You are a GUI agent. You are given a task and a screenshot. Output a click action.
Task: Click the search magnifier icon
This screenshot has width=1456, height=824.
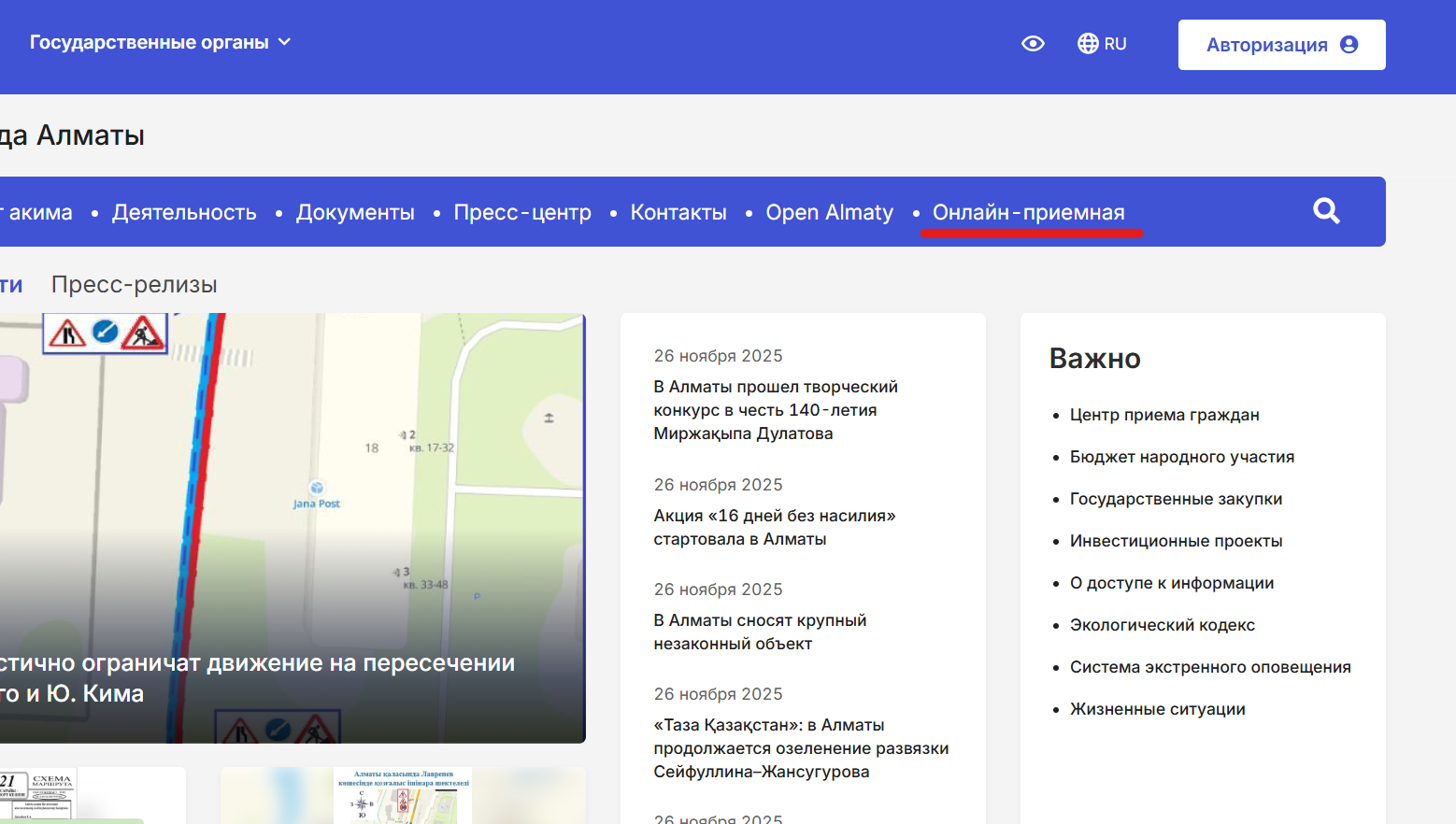[x=1326, y=211]
